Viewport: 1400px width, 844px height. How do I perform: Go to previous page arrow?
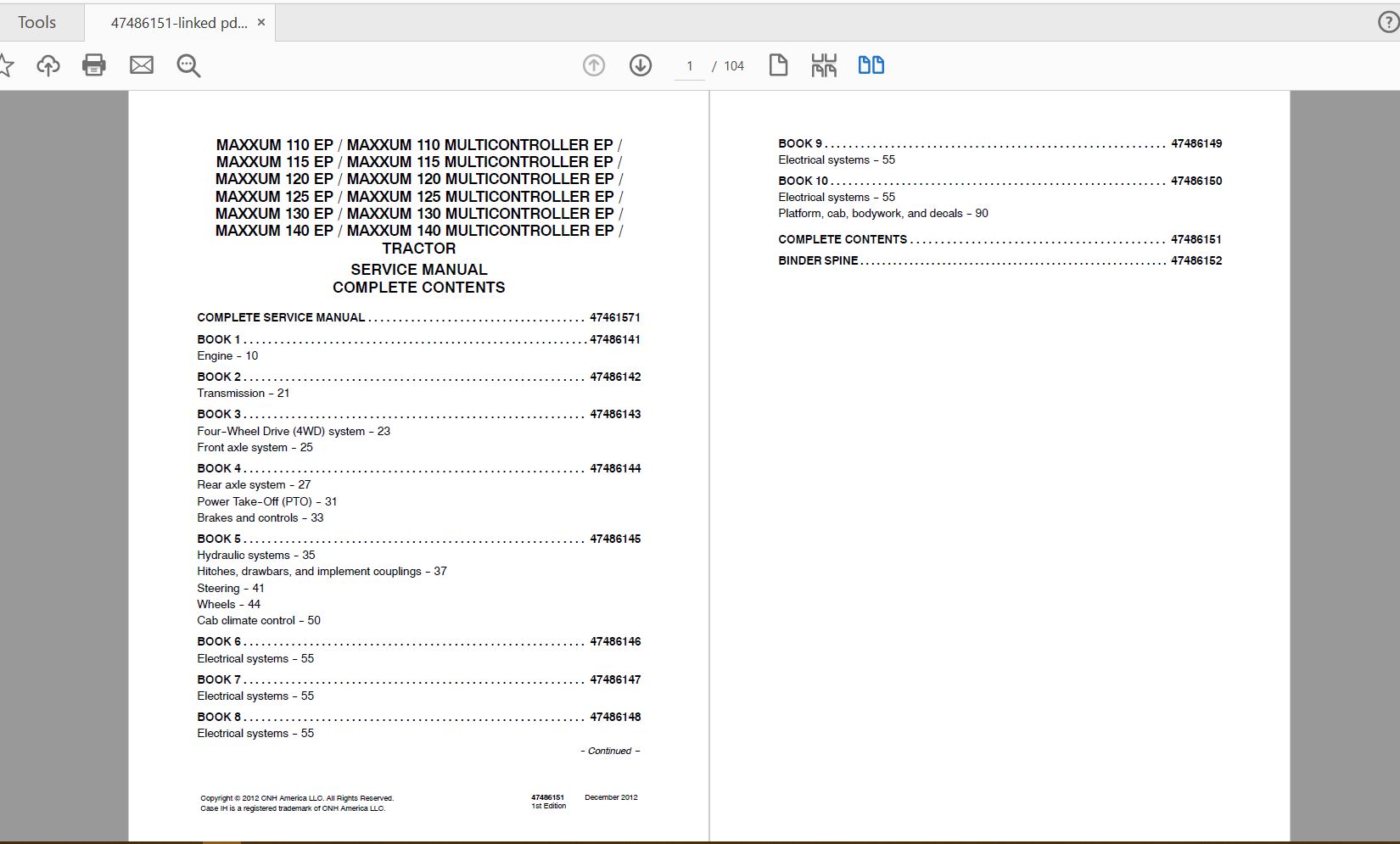coord(594,65)
